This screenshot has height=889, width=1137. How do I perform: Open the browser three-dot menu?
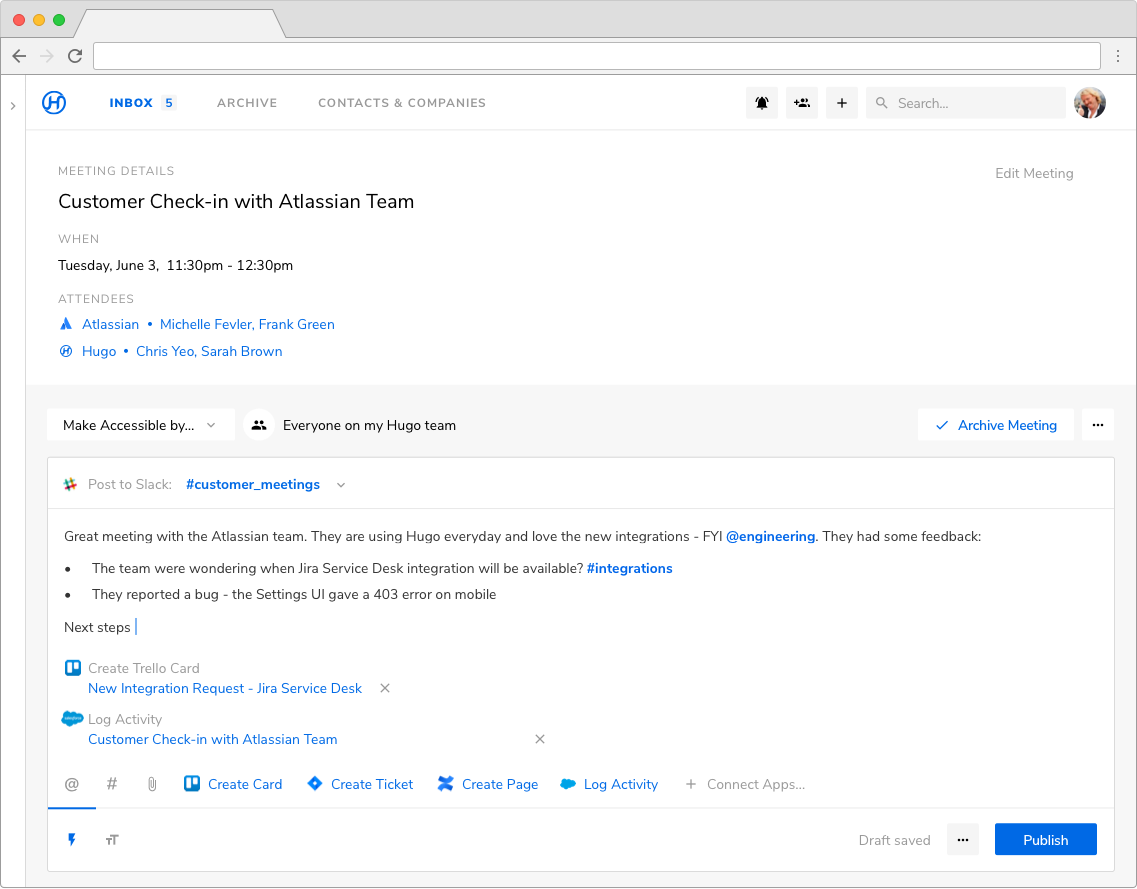point(1118,56)
